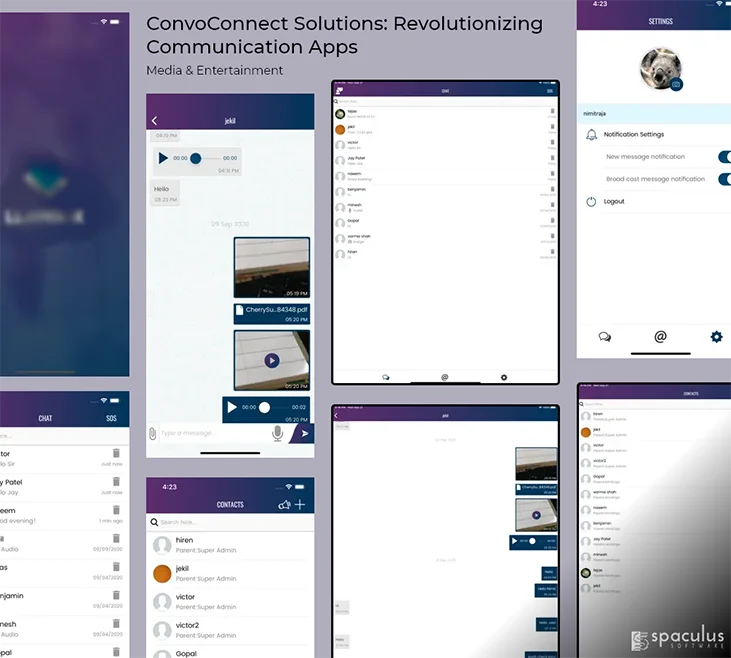Play the video message in tablet jekil chat
The height and width of the screenshot is (658, 731).
pyautogui.click(x=537, y=515)
